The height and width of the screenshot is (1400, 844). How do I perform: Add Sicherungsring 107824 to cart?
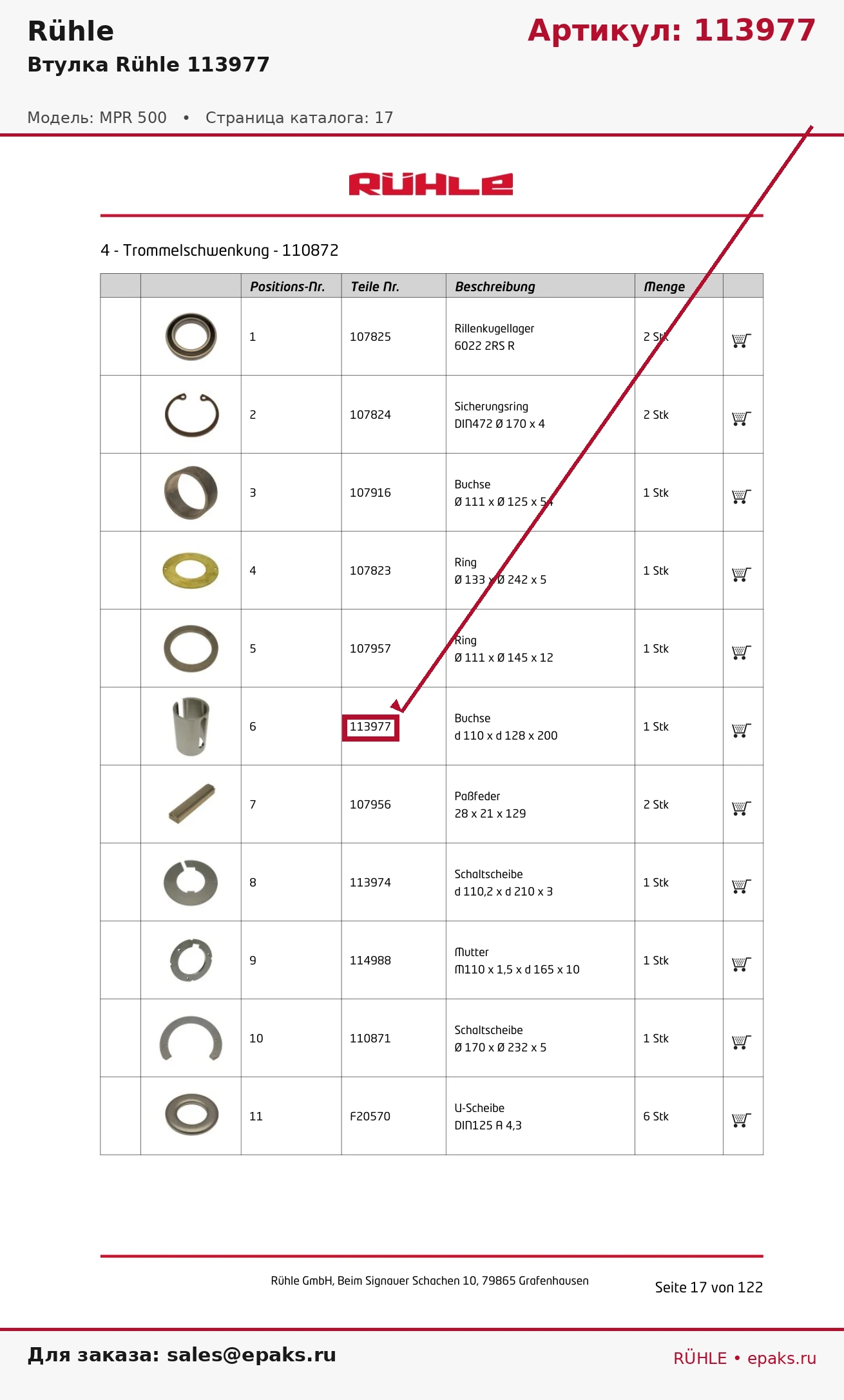(742, 419)
